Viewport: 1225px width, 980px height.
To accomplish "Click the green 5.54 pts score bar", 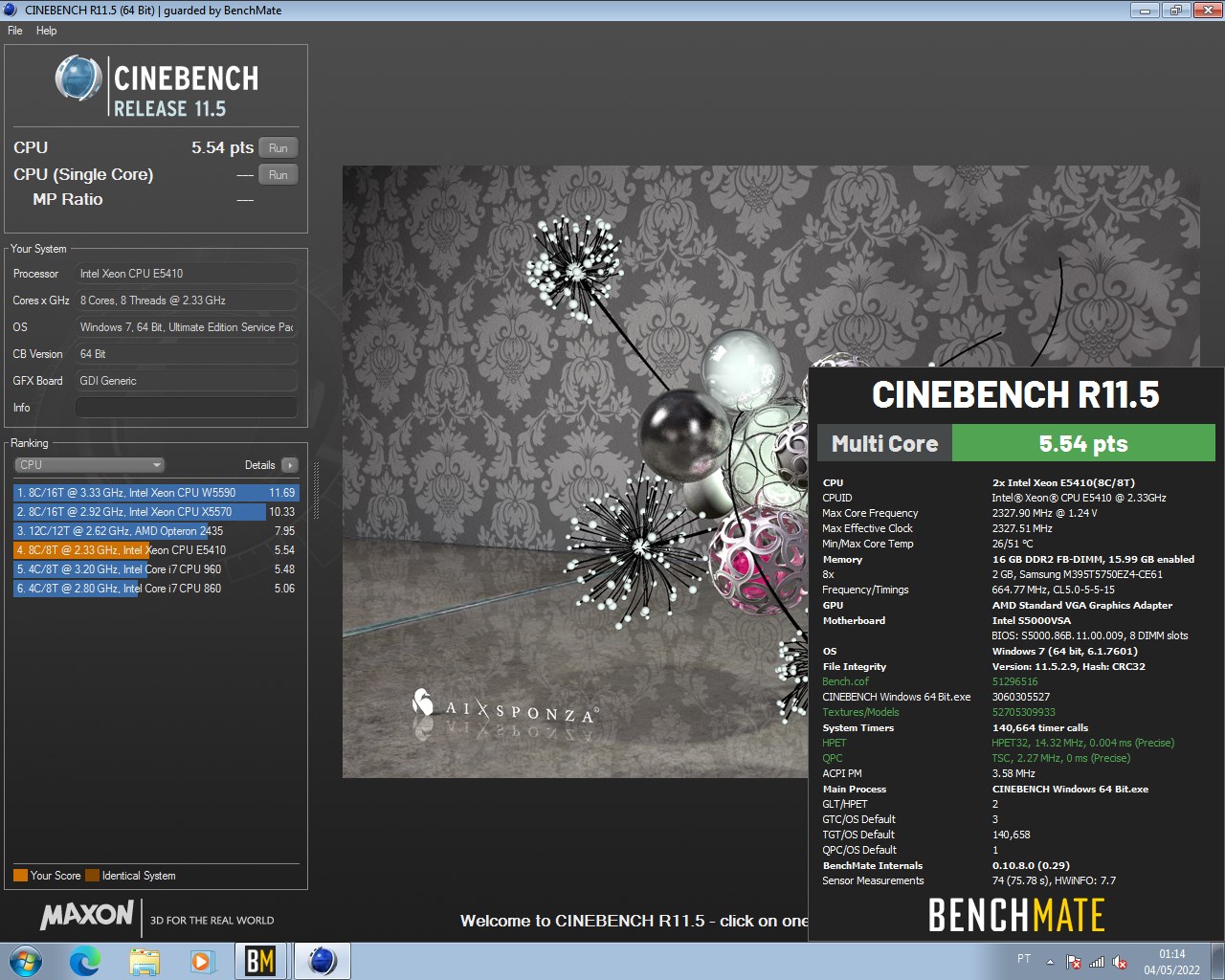I will click(1083, 444).
